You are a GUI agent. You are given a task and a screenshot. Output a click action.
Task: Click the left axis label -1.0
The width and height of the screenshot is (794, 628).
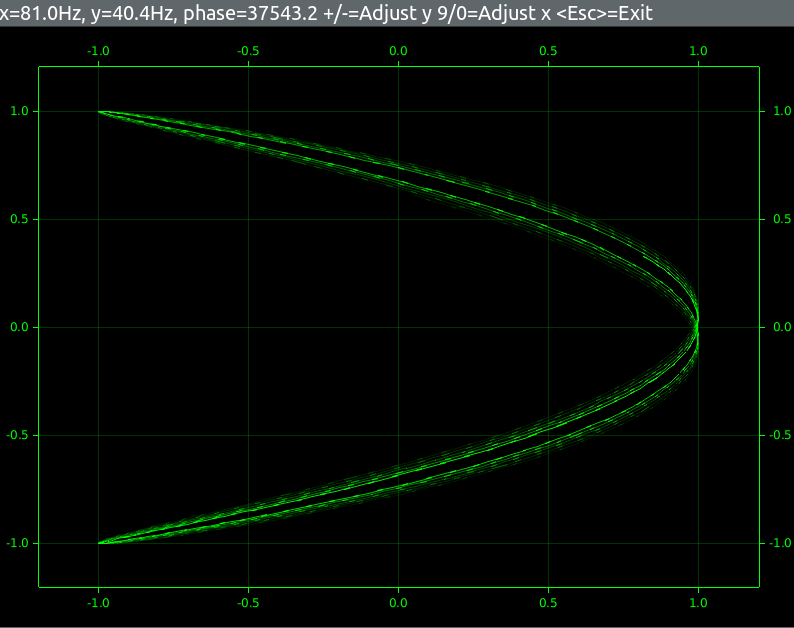(x=17, y=543)
